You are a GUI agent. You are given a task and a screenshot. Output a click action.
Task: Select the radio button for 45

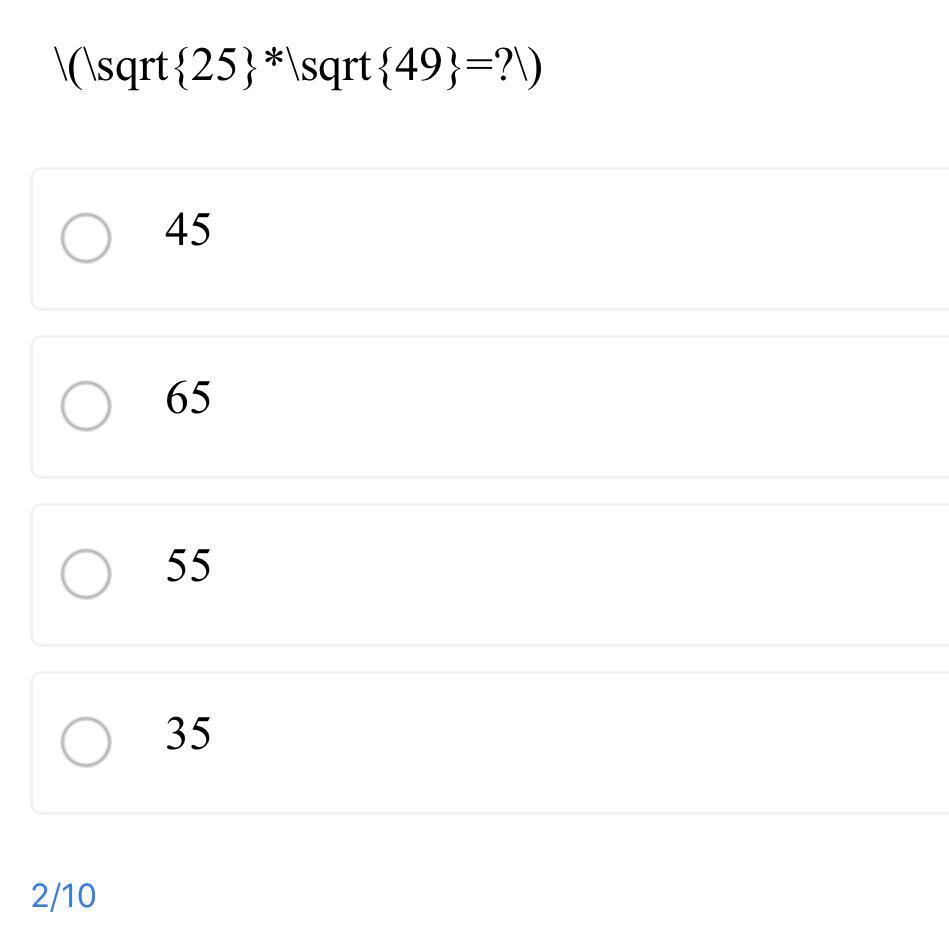tap(86, 238)
